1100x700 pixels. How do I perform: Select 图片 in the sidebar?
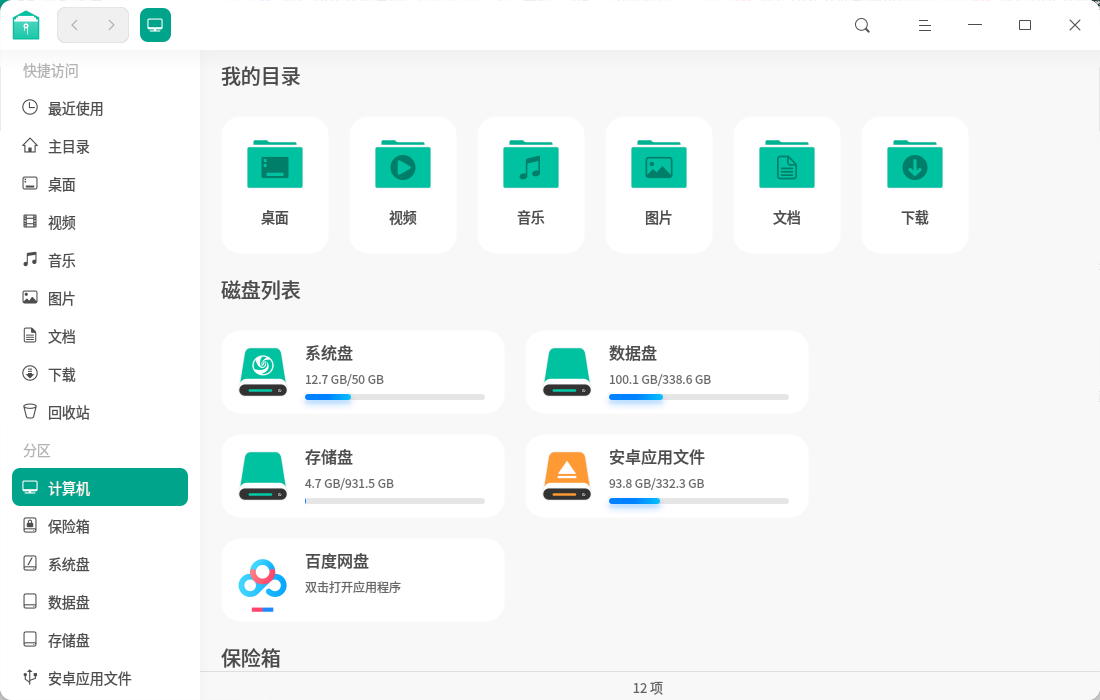point(100,298)
